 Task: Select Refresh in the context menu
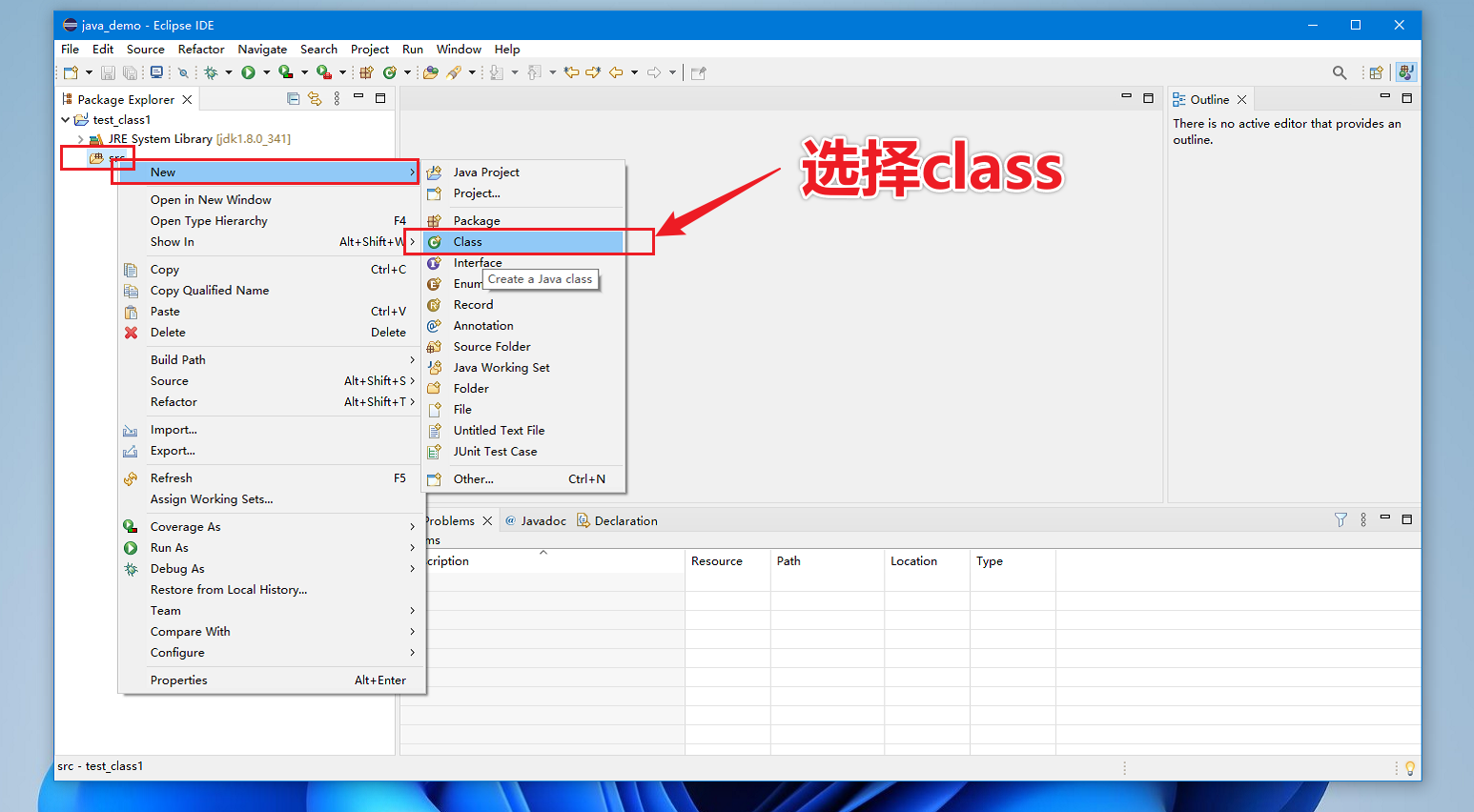click(x=271, y=478)
